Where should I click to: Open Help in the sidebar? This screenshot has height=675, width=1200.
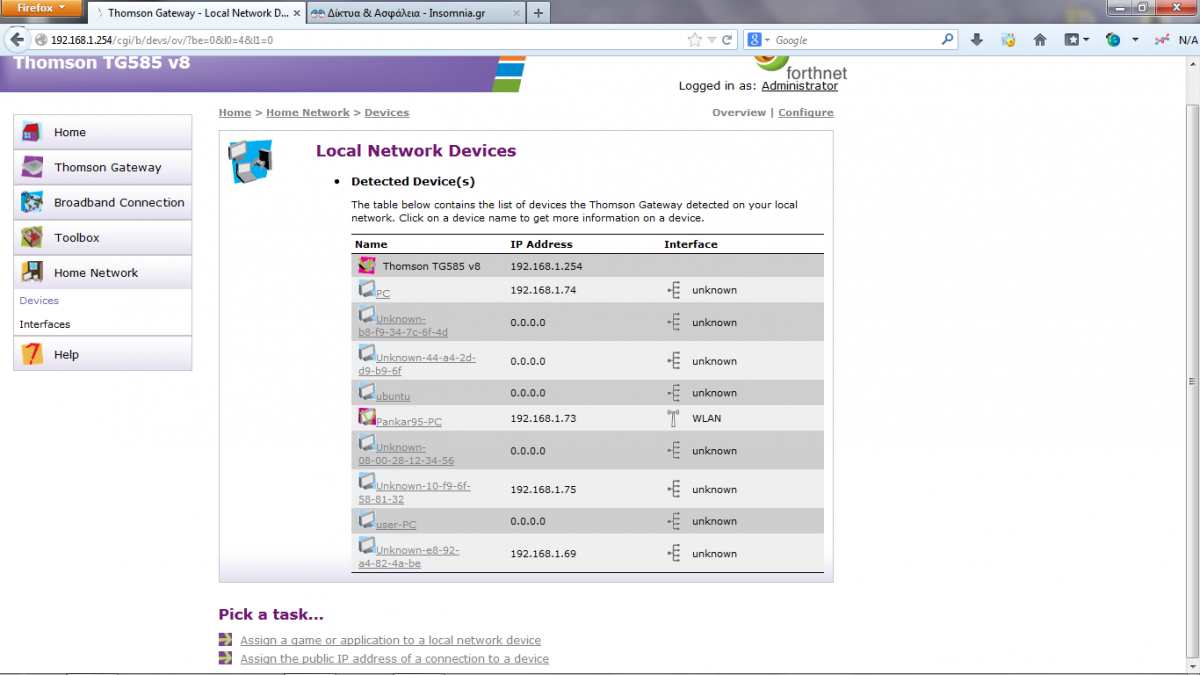102,354
